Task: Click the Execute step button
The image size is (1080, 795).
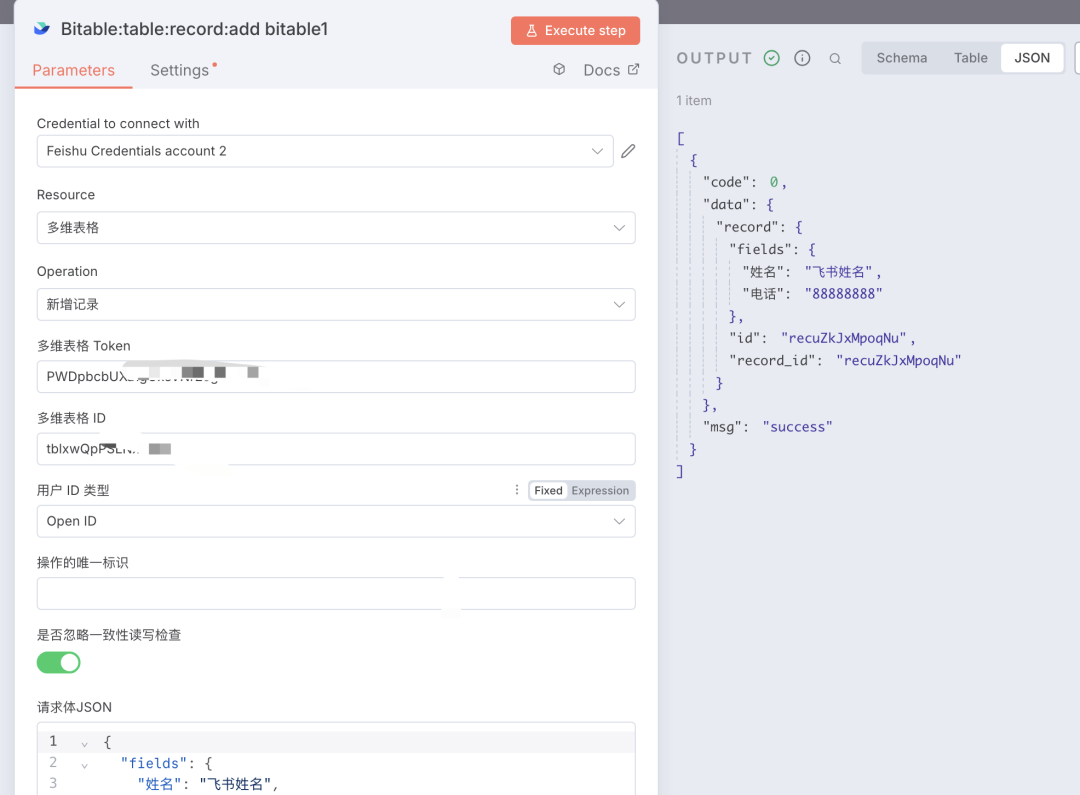Action: [575, 30]
